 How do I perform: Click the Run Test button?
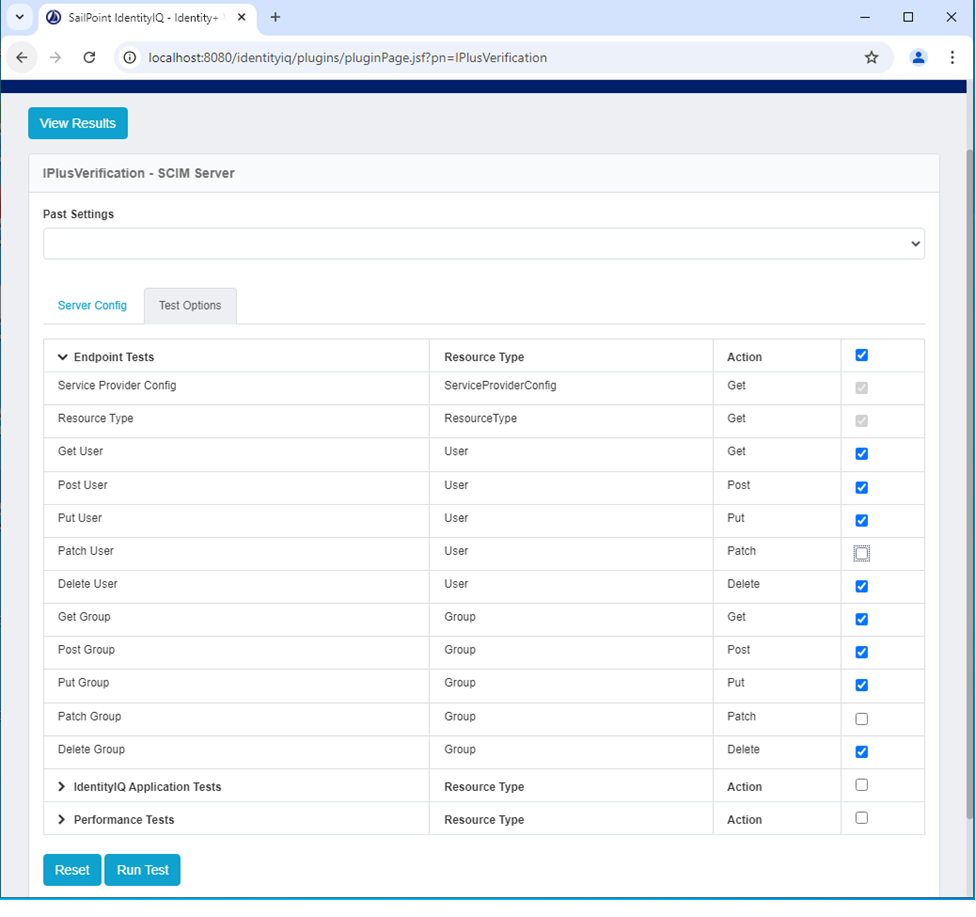click(142, 870)
